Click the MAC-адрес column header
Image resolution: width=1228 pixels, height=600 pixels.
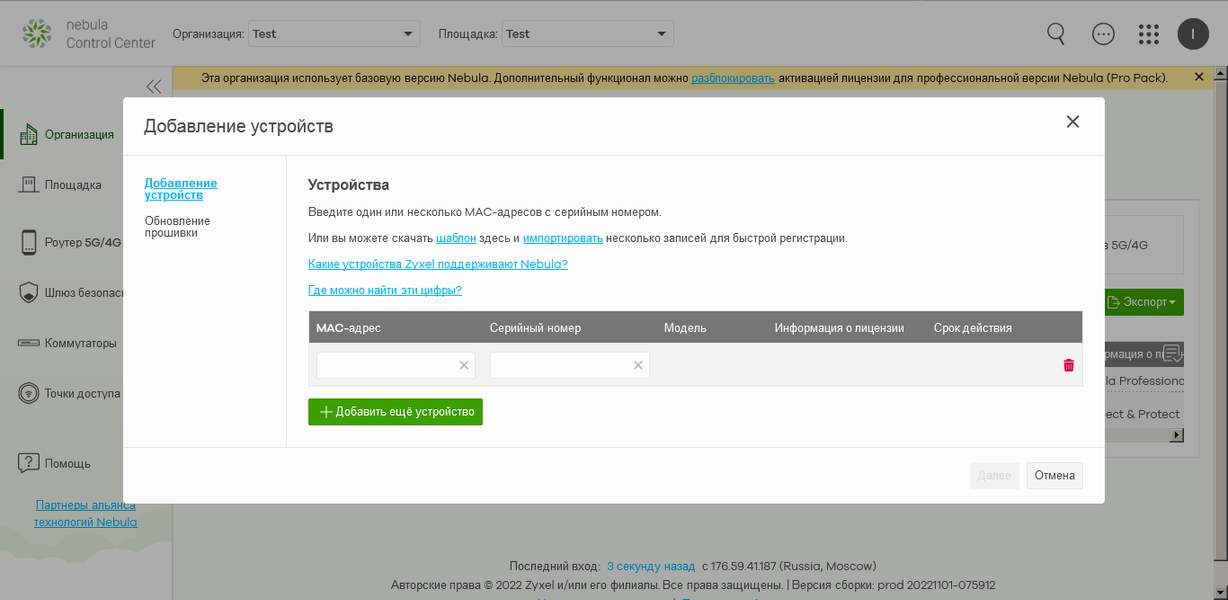(348, 327)
